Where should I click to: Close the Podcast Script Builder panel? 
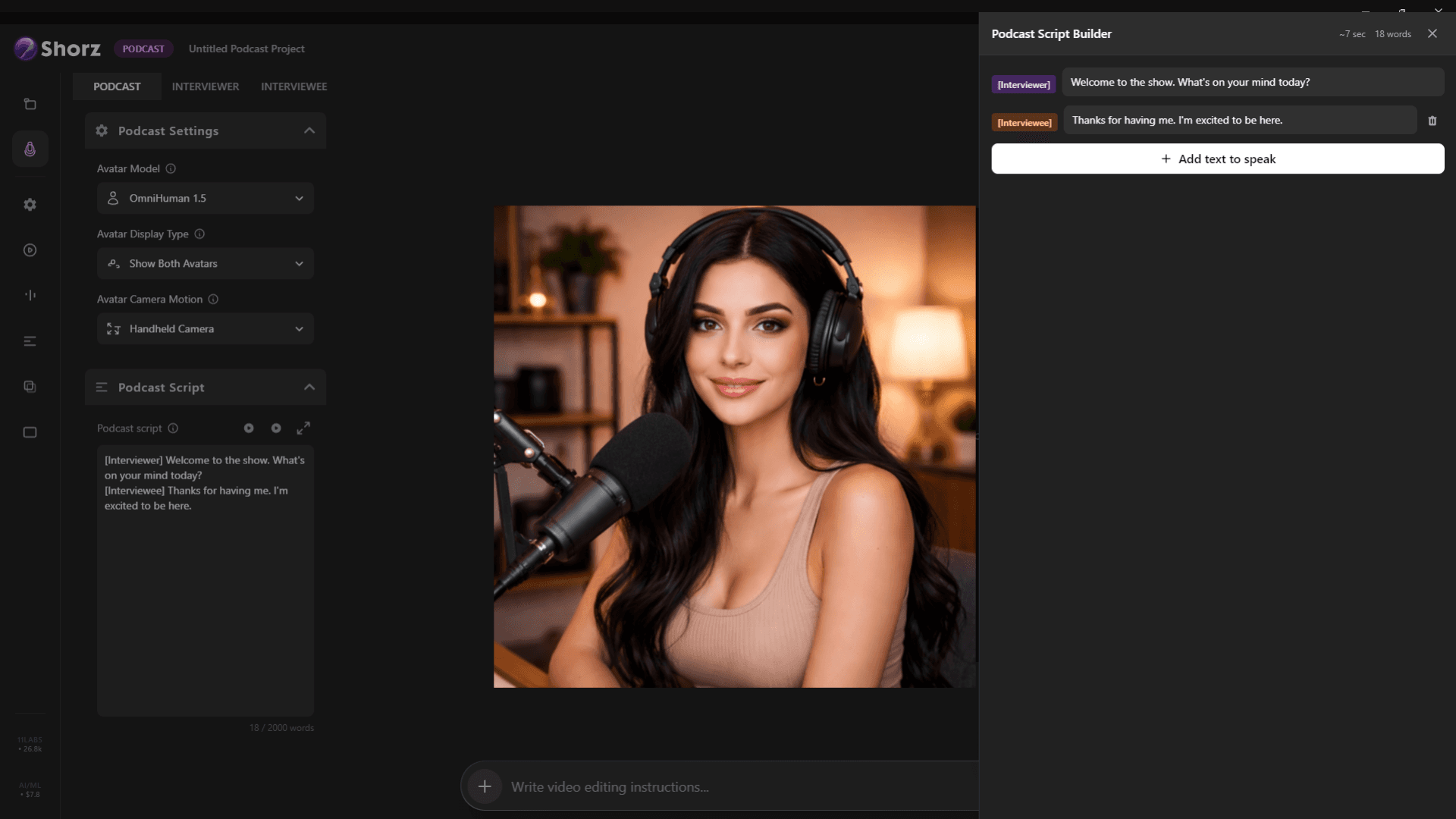1432,33
